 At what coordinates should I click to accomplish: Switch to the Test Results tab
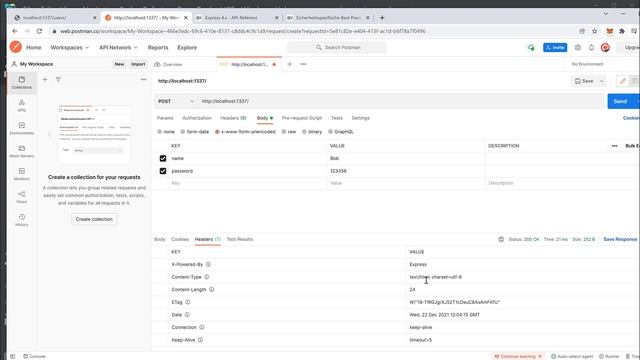240,239
